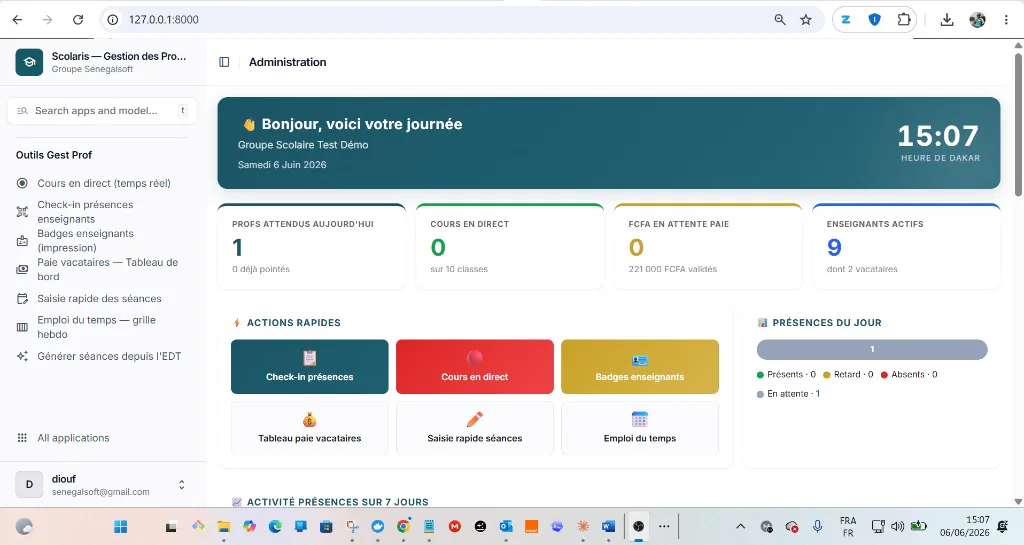Click the calendar edit icon beside Saisie rapide
1024x545 pixels.
[22, 299]
